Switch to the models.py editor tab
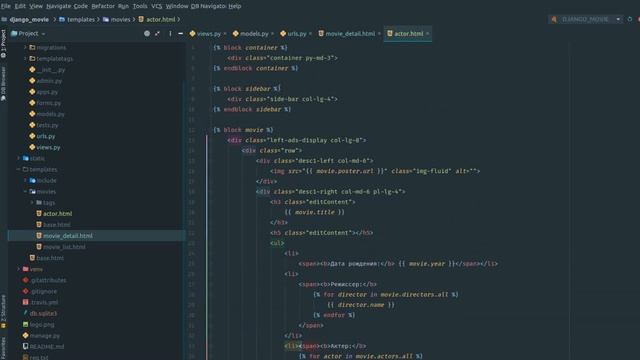Screen dimensions: 640x360 pyautogui.click(x=254, y=33)
